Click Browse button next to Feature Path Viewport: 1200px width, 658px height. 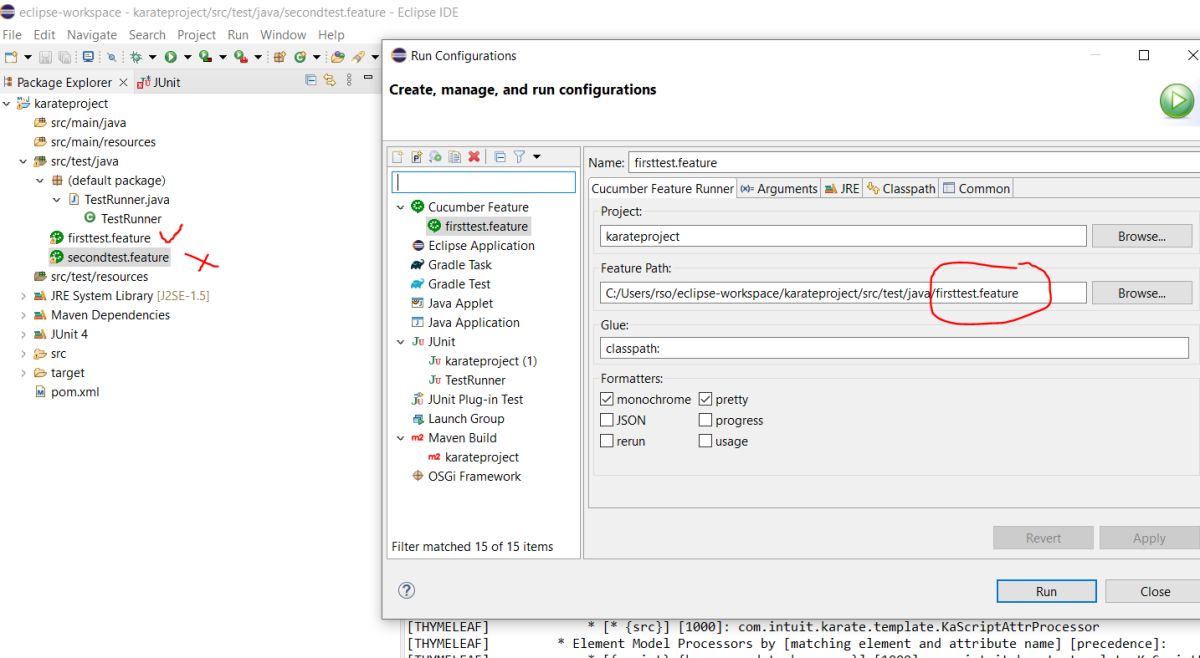[x=1142, y=293]
